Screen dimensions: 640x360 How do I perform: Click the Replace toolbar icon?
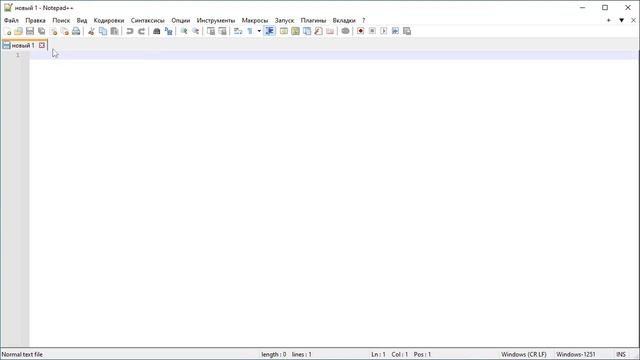[x=168, y=31]
